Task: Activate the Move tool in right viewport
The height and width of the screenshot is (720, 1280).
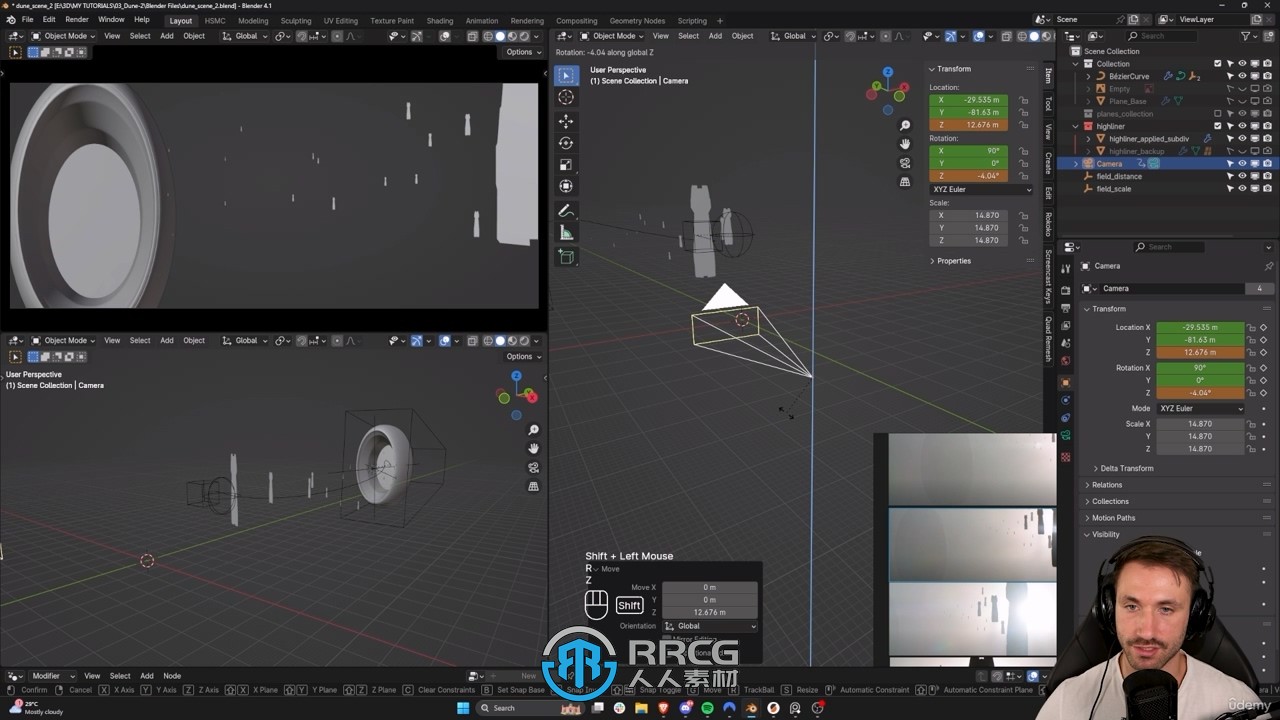Action: click(x=566, y=121)
